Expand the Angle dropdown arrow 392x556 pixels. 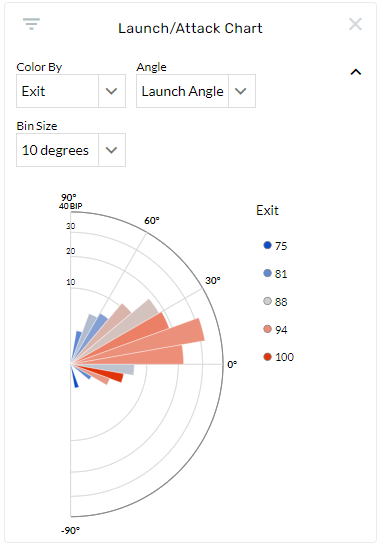tap(242, 91)
